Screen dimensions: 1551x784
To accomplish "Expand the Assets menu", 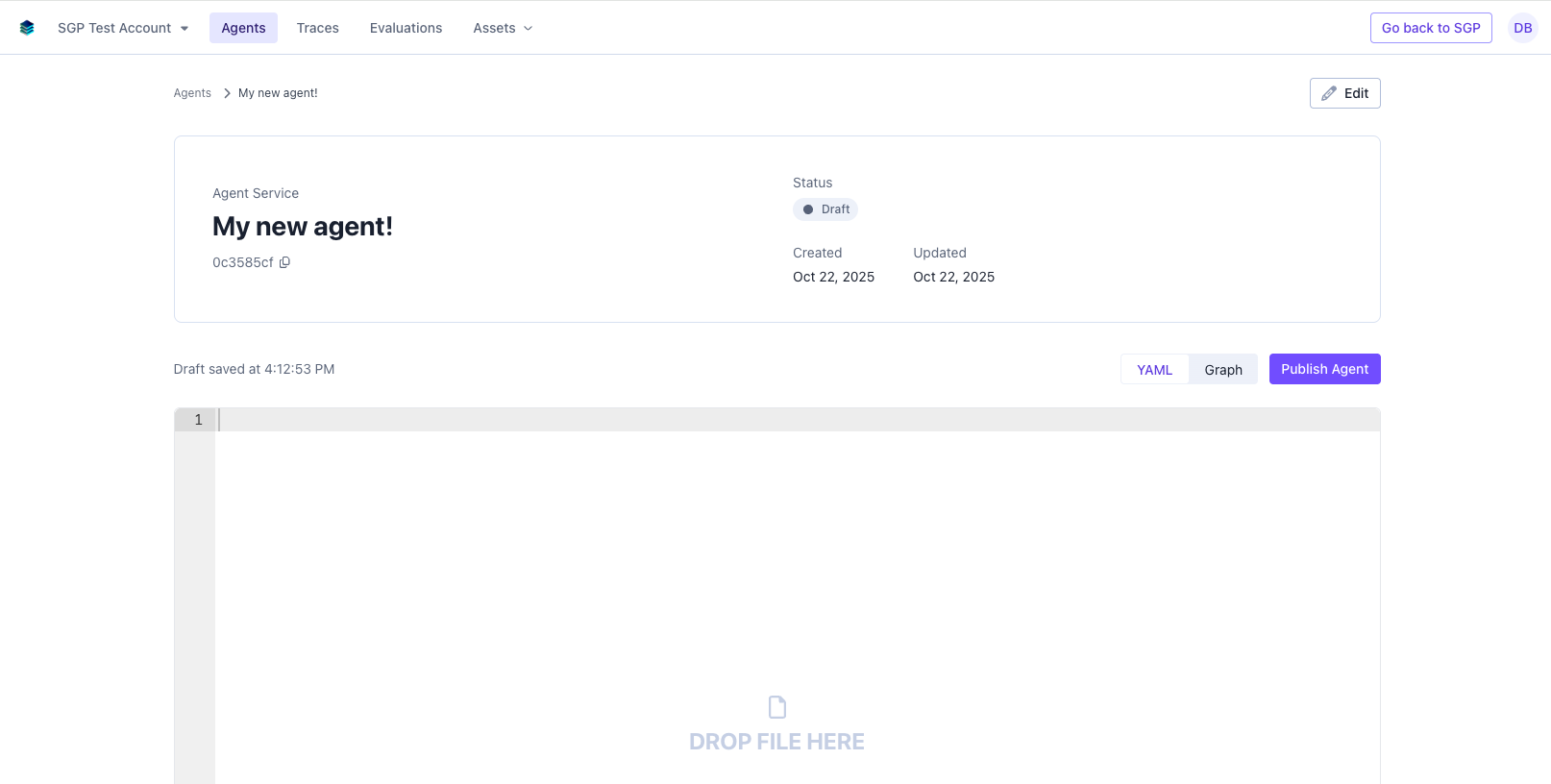I will coord(503,28).
